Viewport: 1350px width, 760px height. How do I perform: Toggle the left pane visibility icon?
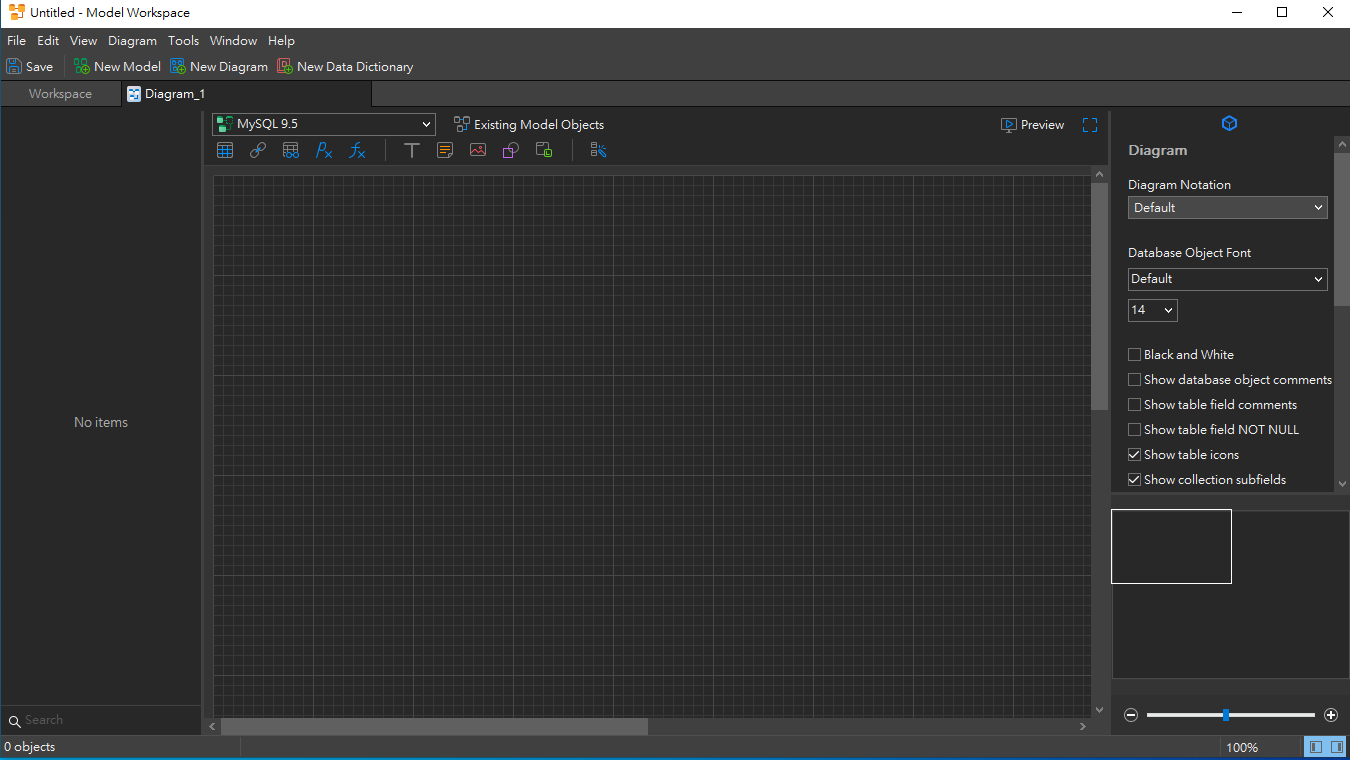pos(1316,747)
